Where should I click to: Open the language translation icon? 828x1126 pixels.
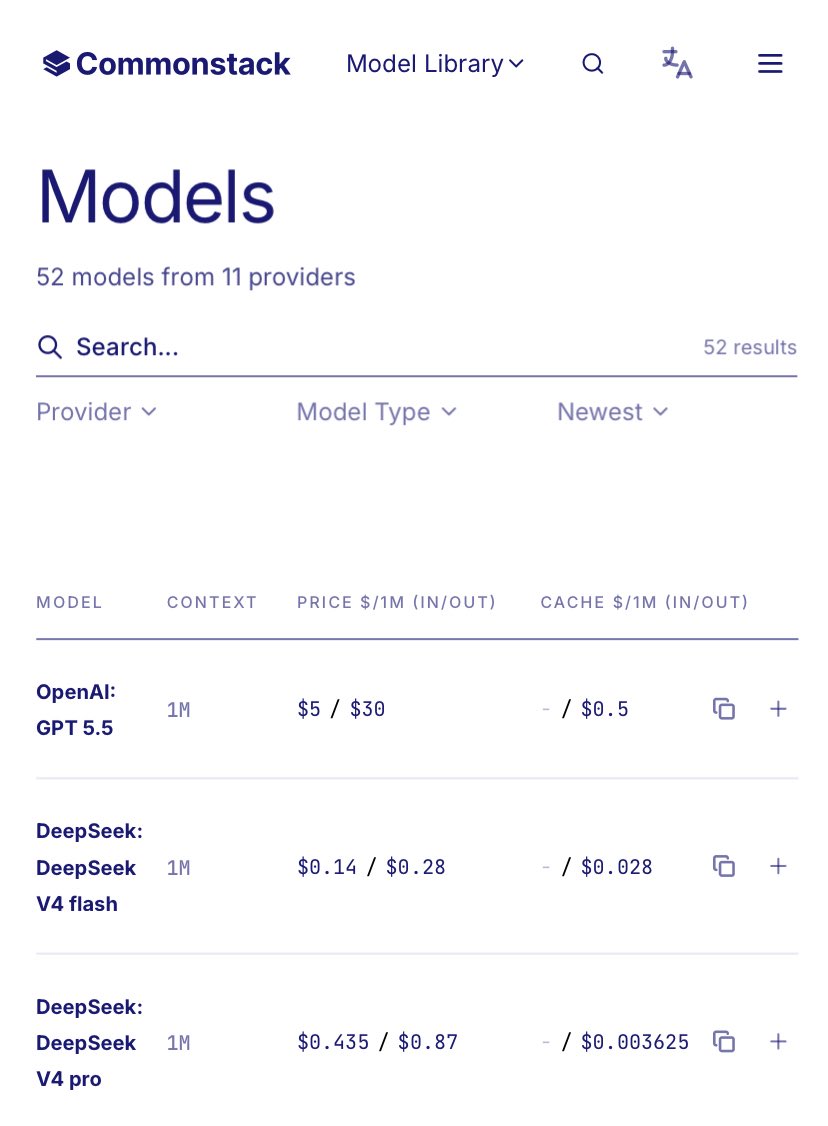tap(677, 63)
